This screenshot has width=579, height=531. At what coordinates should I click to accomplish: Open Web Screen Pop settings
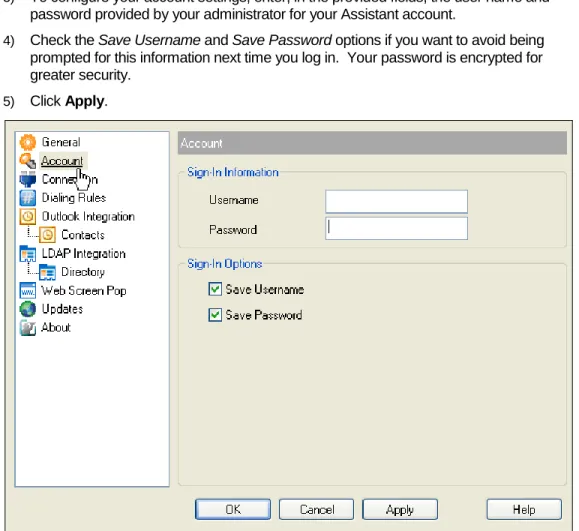(84, 291)
